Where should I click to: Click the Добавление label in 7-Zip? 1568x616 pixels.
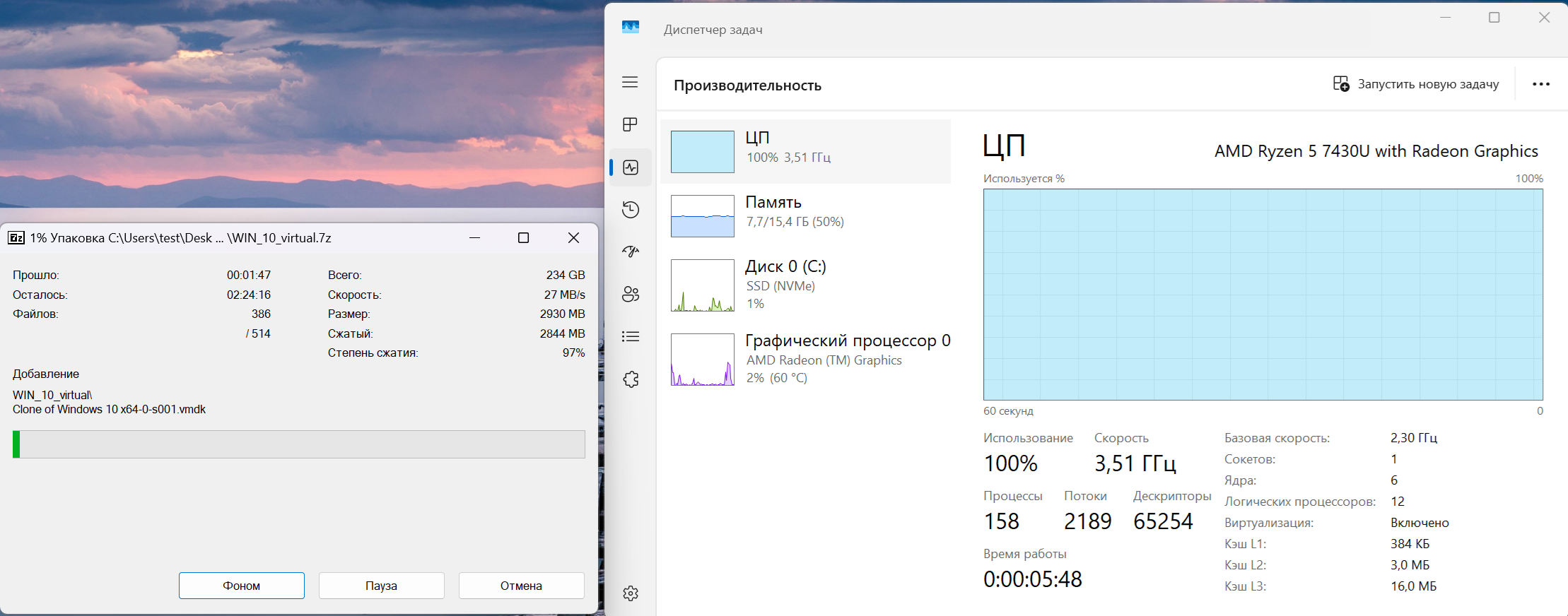[x=46, y=374]
